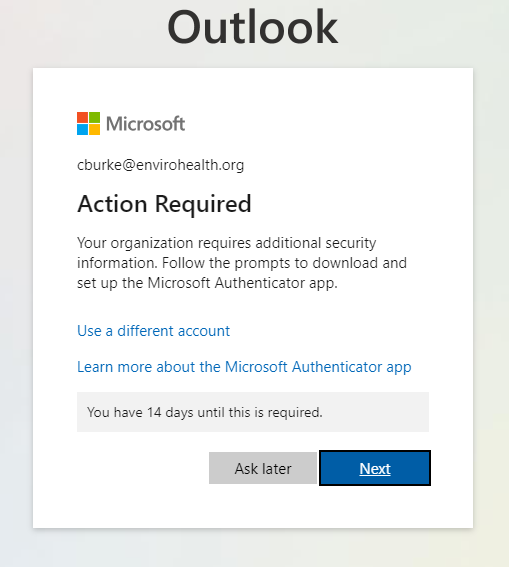Open Learn more about Microsoft Authenticator app
Image resolution: width=509 pixels, height=567 pixels.
tap(244, 367)
